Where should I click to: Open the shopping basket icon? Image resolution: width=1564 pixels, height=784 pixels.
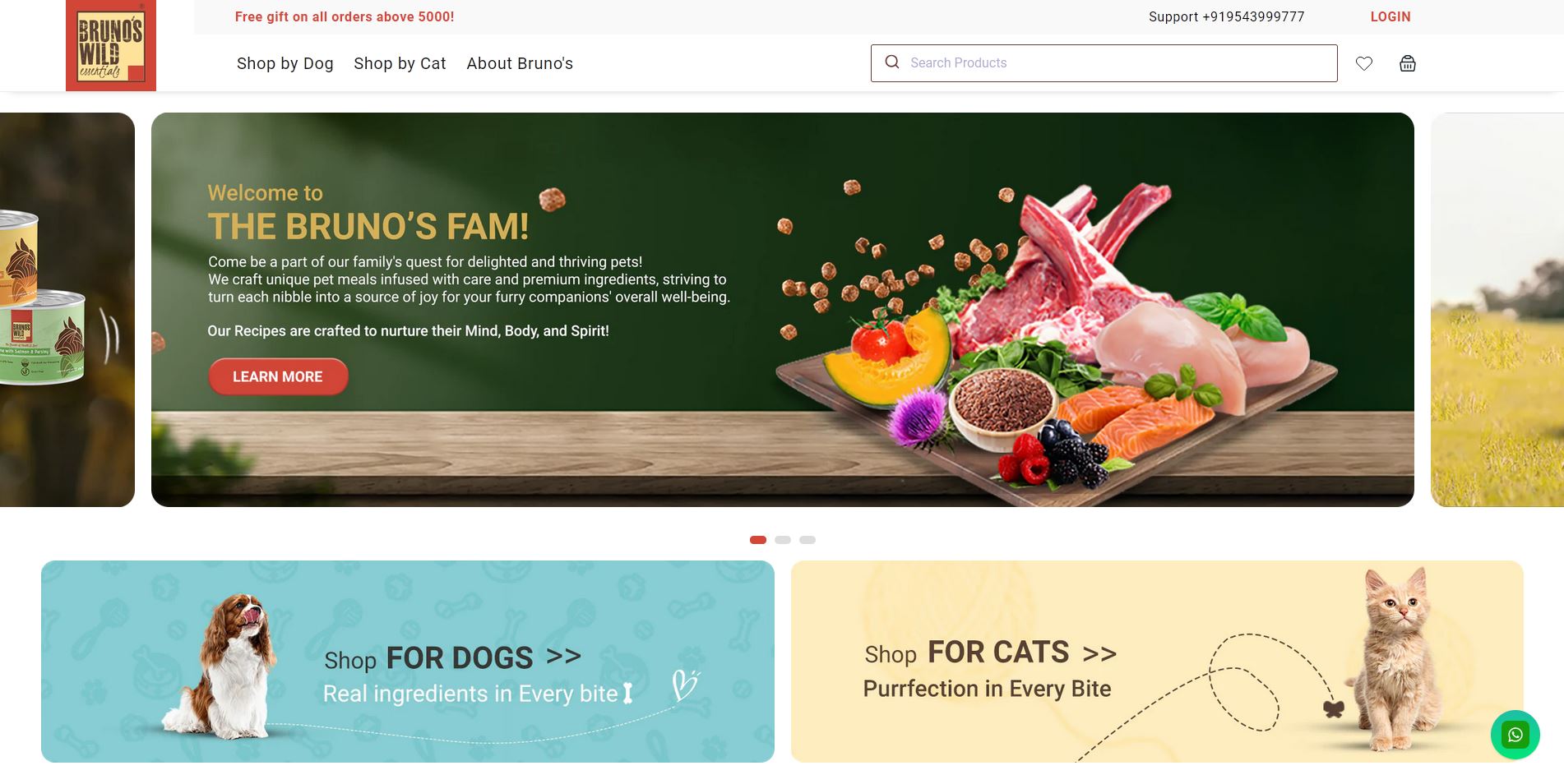pos(1408,63)
